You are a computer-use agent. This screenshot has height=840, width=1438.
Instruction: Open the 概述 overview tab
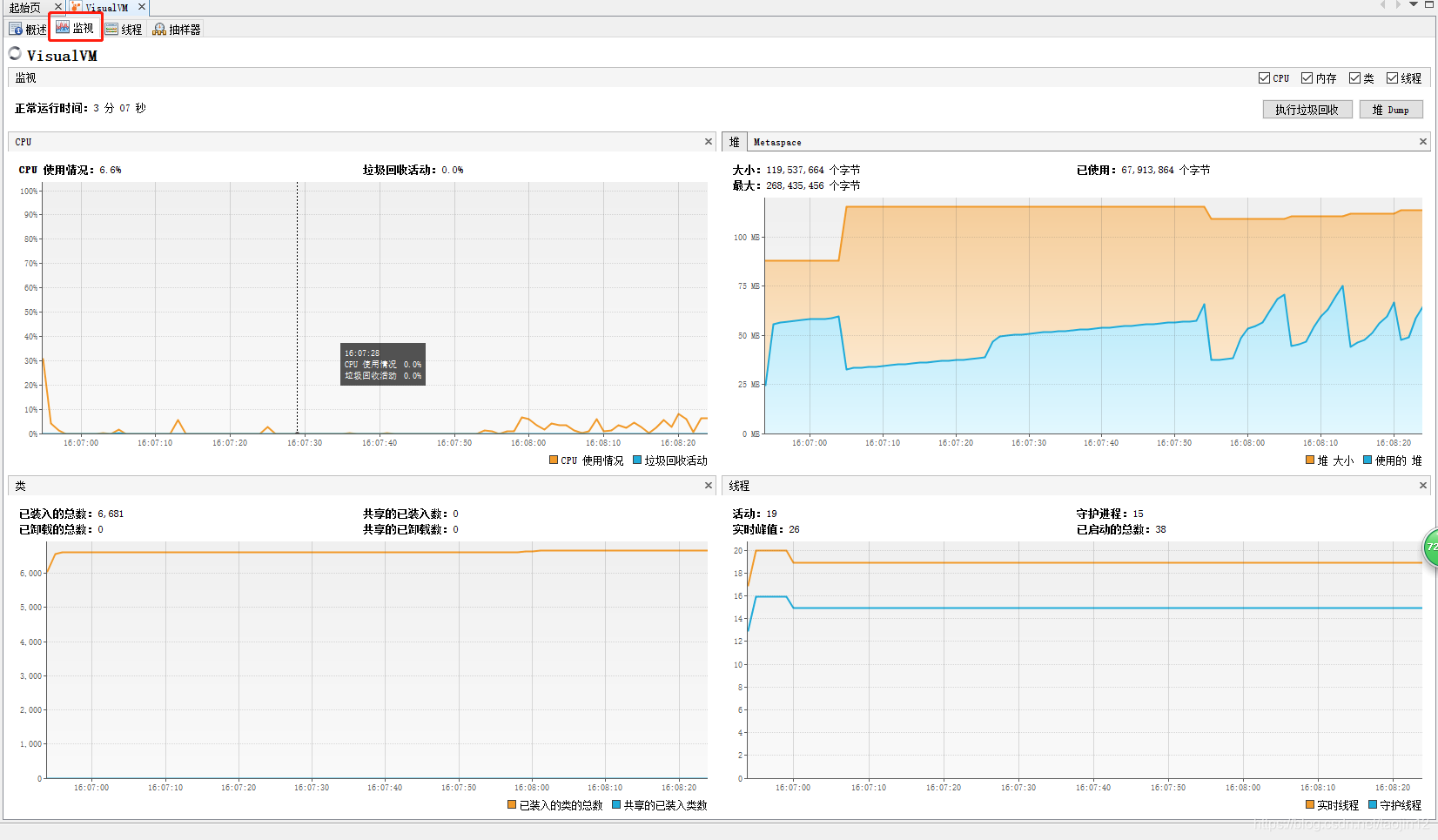click(28, 30)
